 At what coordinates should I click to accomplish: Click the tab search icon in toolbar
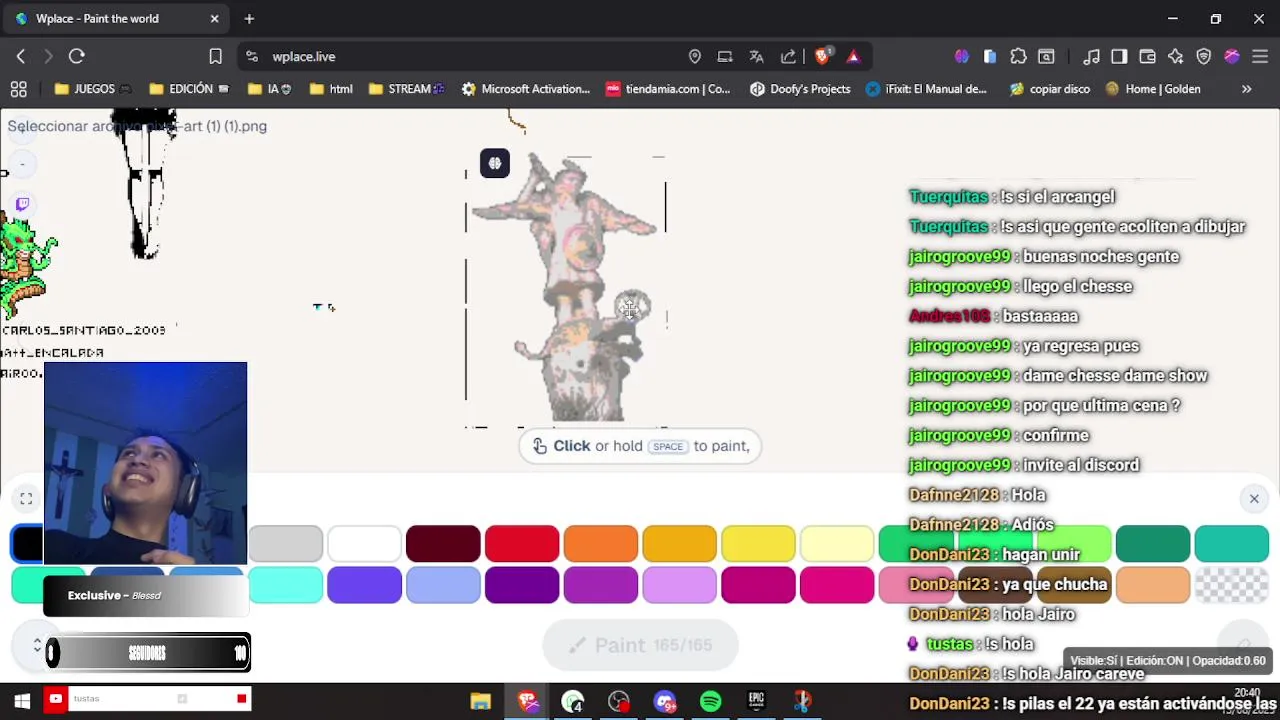click(x=1046, y=57)
